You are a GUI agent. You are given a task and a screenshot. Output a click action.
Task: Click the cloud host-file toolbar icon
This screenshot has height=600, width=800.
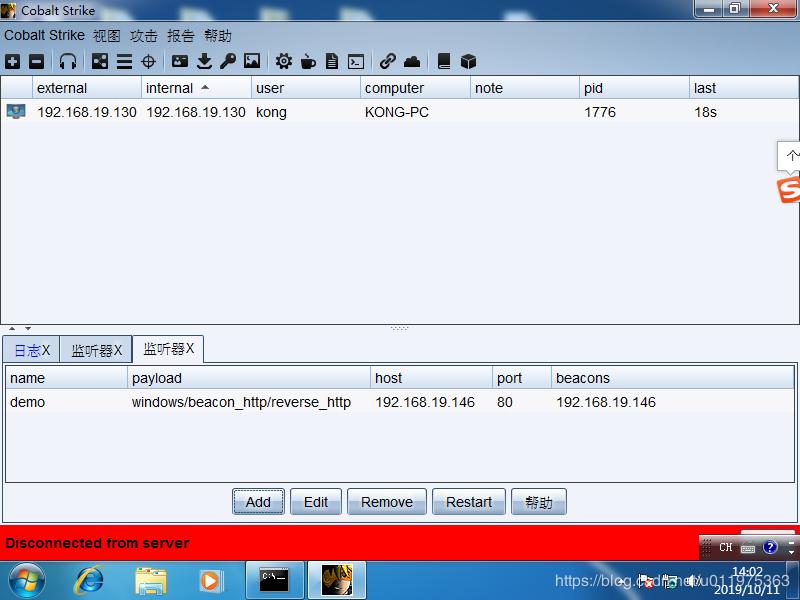click(412, 61)
